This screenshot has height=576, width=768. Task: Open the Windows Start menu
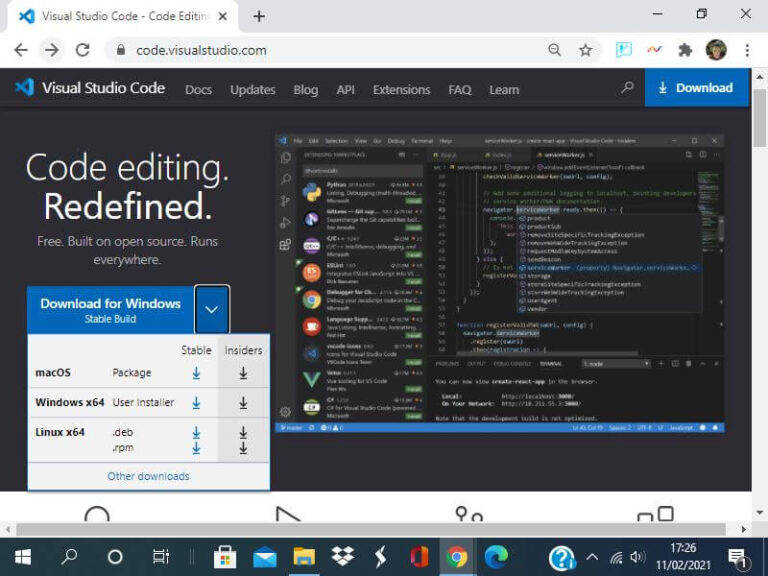[23, 557]
